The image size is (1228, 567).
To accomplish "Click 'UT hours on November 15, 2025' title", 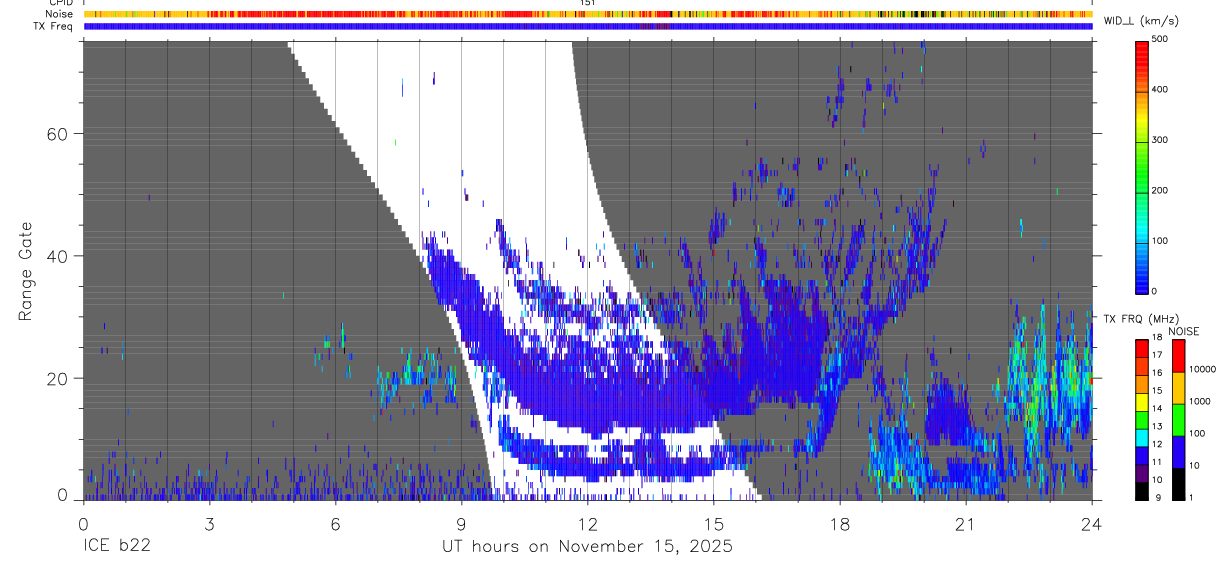I will (x=588, y=547).
